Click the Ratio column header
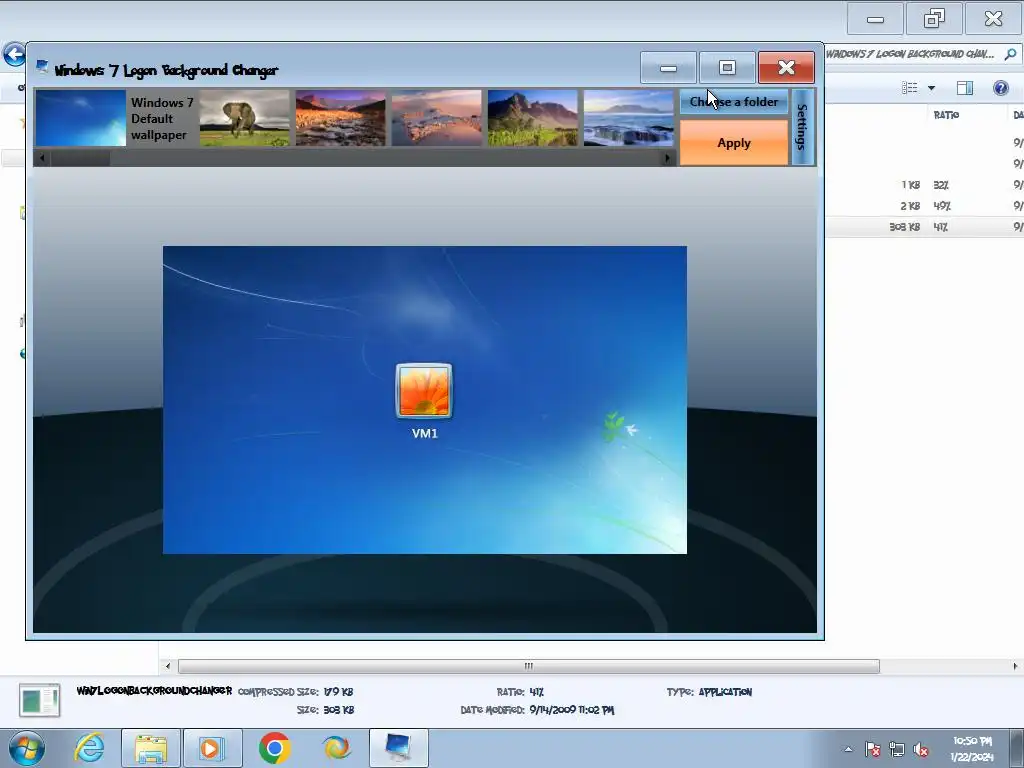The width and height of the screenshot is (1024, 768). tap(946, 115)
